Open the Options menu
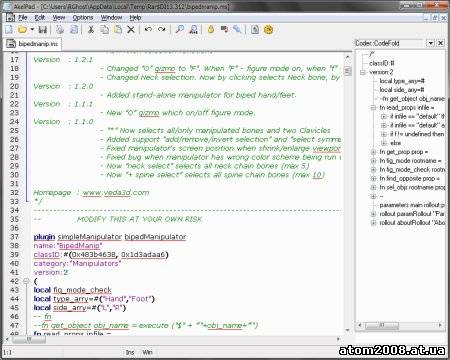The image size is (450, 360). coord(83,18)
